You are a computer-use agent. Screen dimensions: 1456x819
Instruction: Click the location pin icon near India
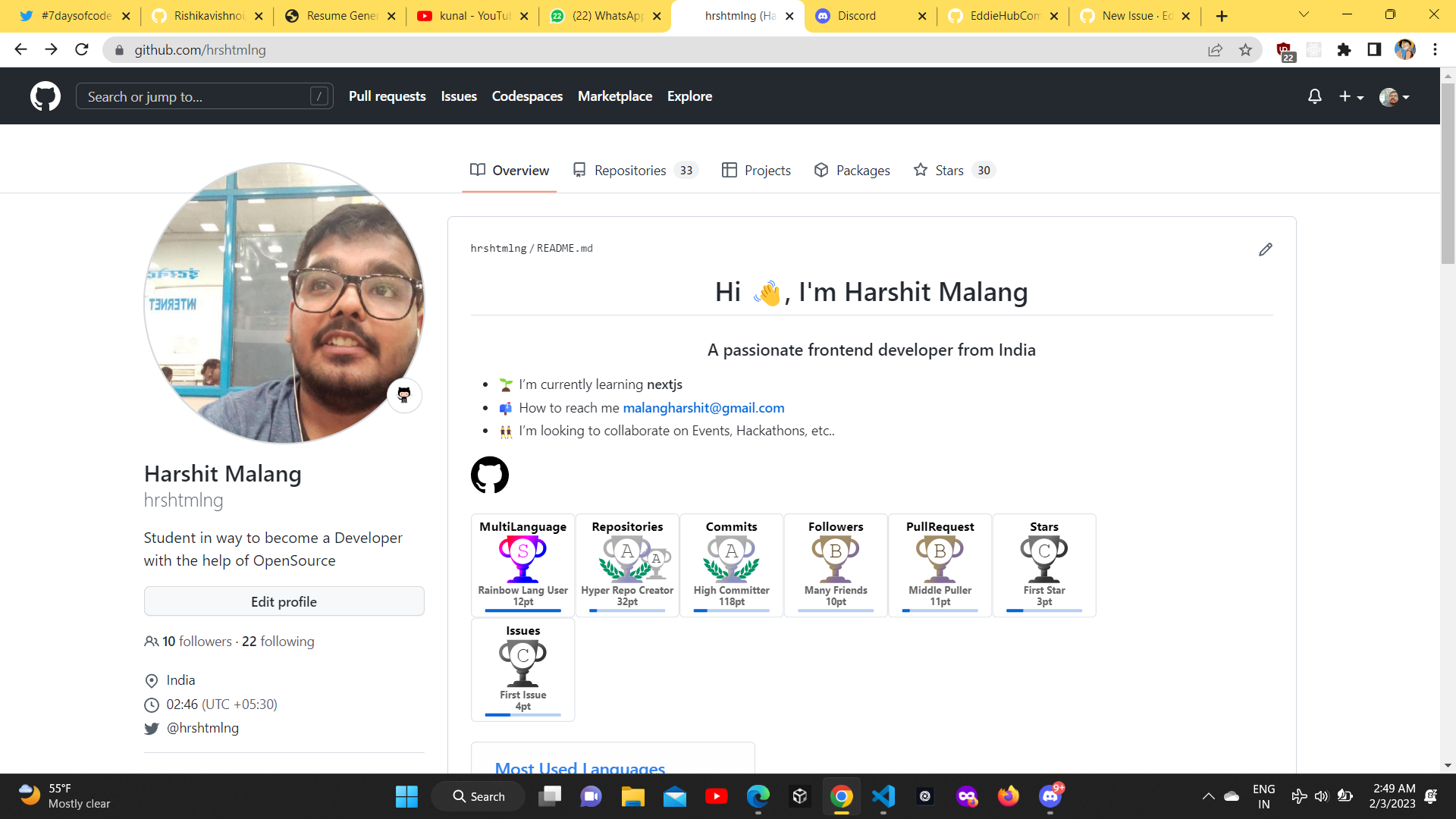point(151,680)
